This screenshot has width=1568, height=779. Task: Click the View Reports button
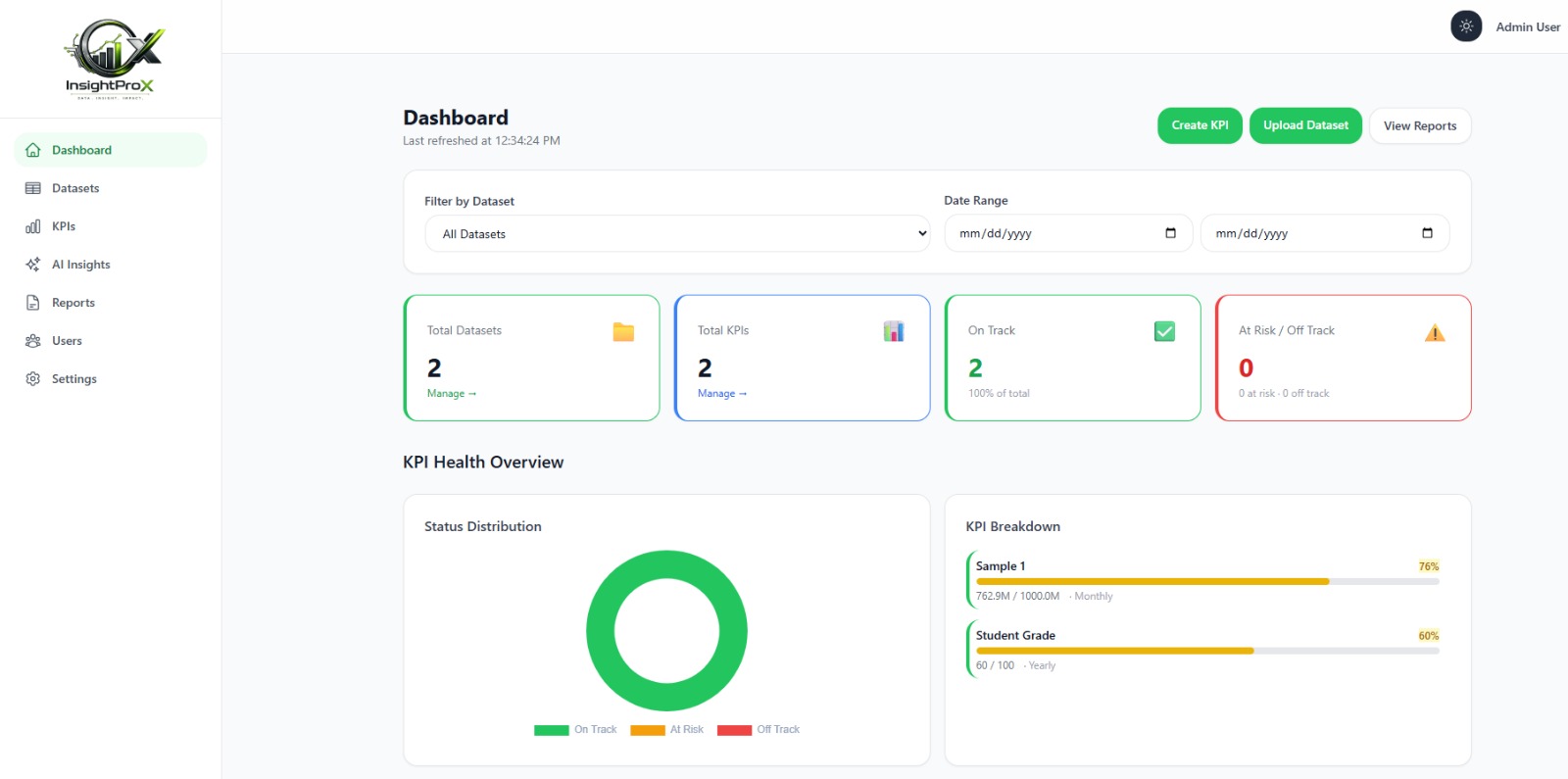(1420, 125)
